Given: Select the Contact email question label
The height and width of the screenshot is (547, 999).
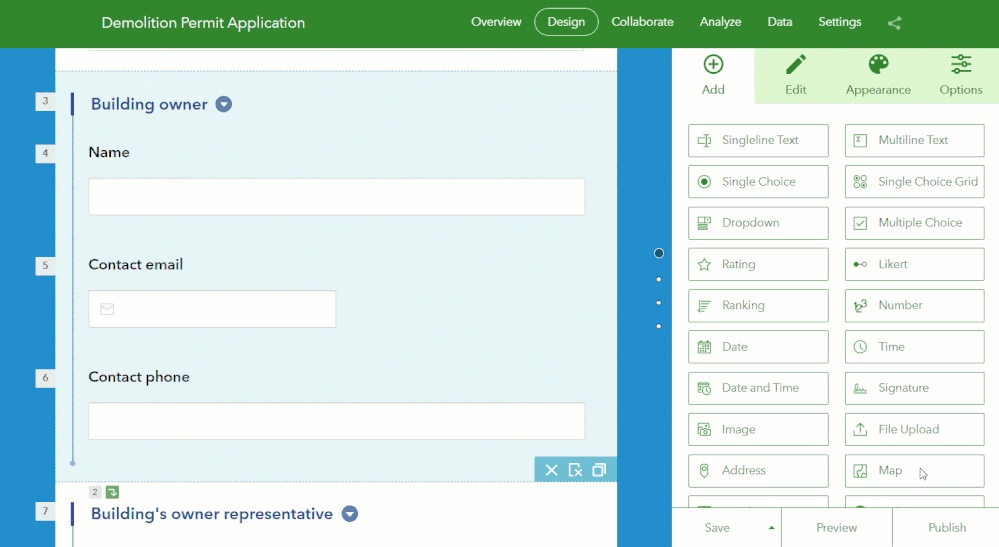Looking at the screenshot, I should tap(136, 264).
